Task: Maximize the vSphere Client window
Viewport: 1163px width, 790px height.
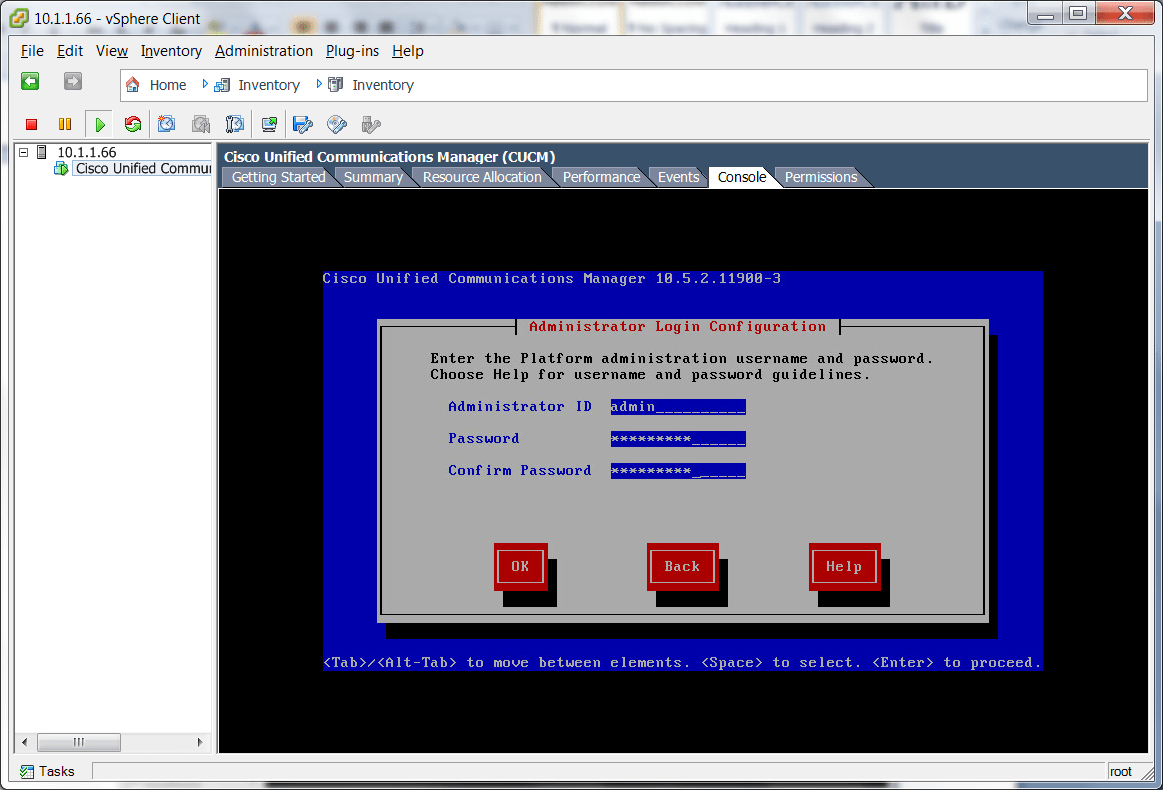Action: click(x=1078, y=13)
